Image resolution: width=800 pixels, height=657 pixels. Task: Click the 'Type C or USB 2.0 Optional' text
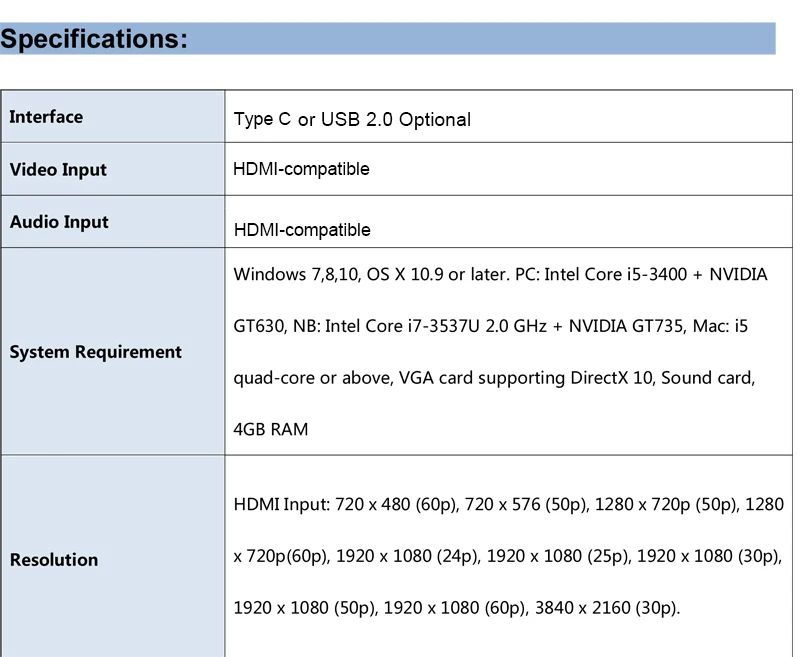coord(352,119)
